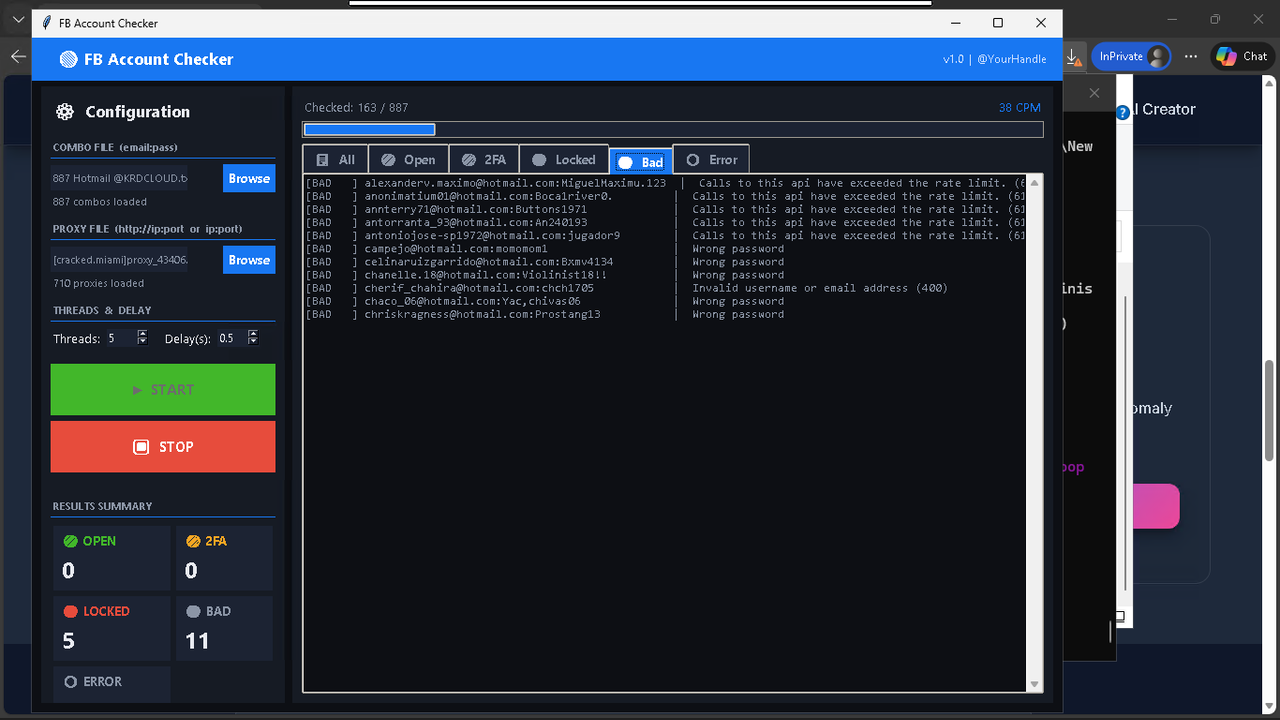The width and height of the screenshot is (1280, 720).
Task: Click the THREADS & DELAY heading
Action: [102, 310]
